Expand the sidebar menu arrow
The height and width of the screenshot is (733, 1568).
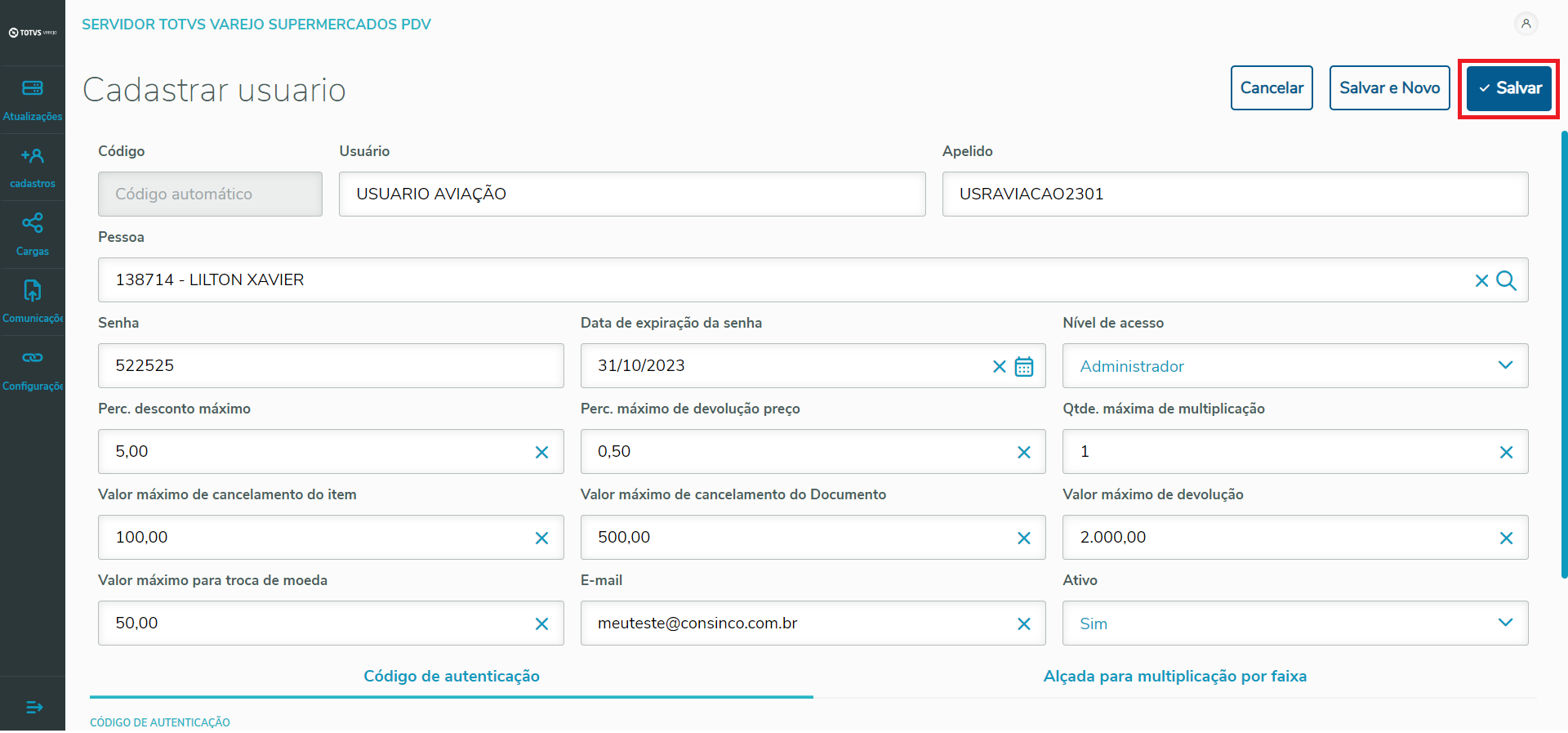(x=34, y=707)
